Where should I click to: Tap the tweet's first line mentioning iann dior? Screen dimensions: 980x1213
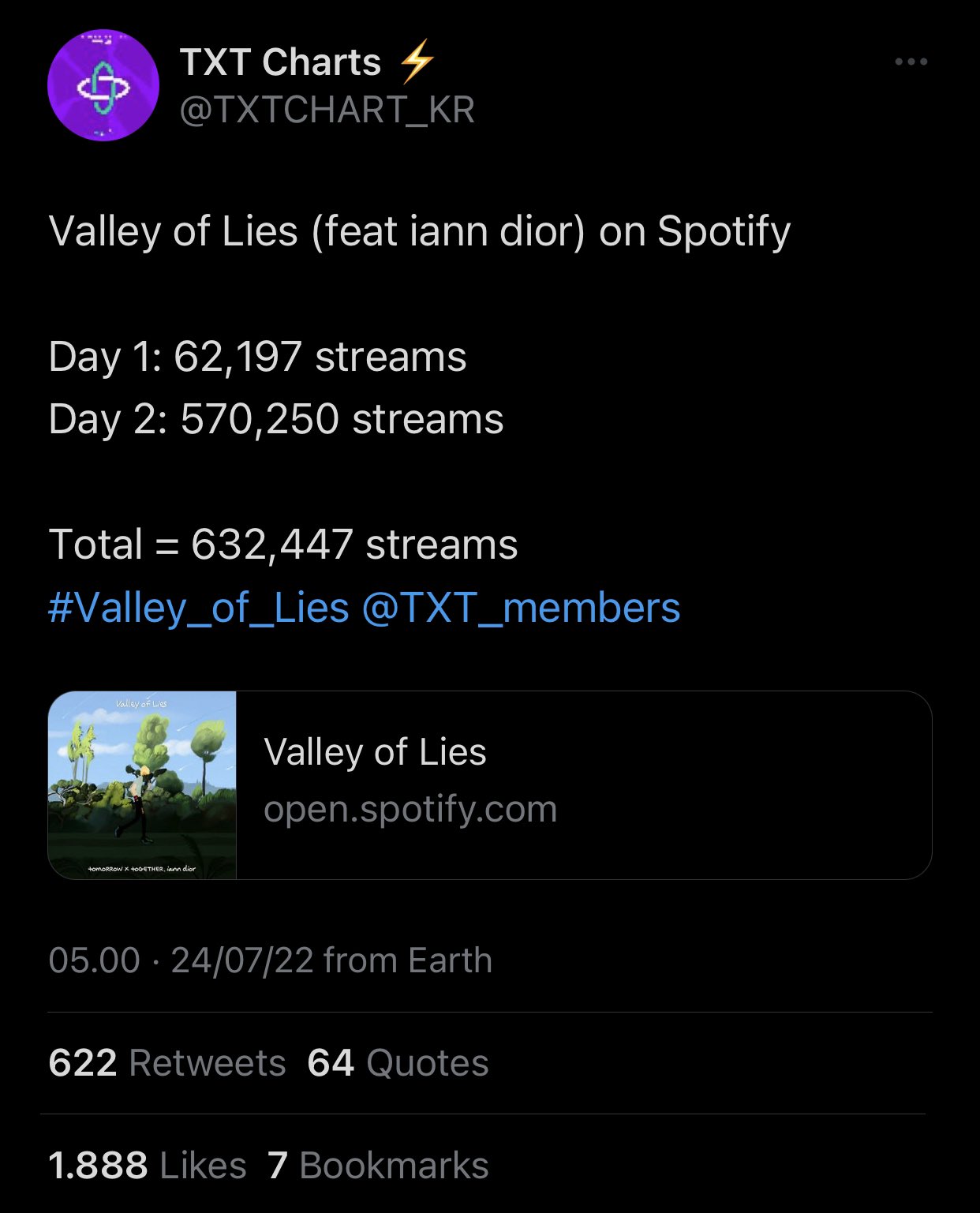(419, 232)
